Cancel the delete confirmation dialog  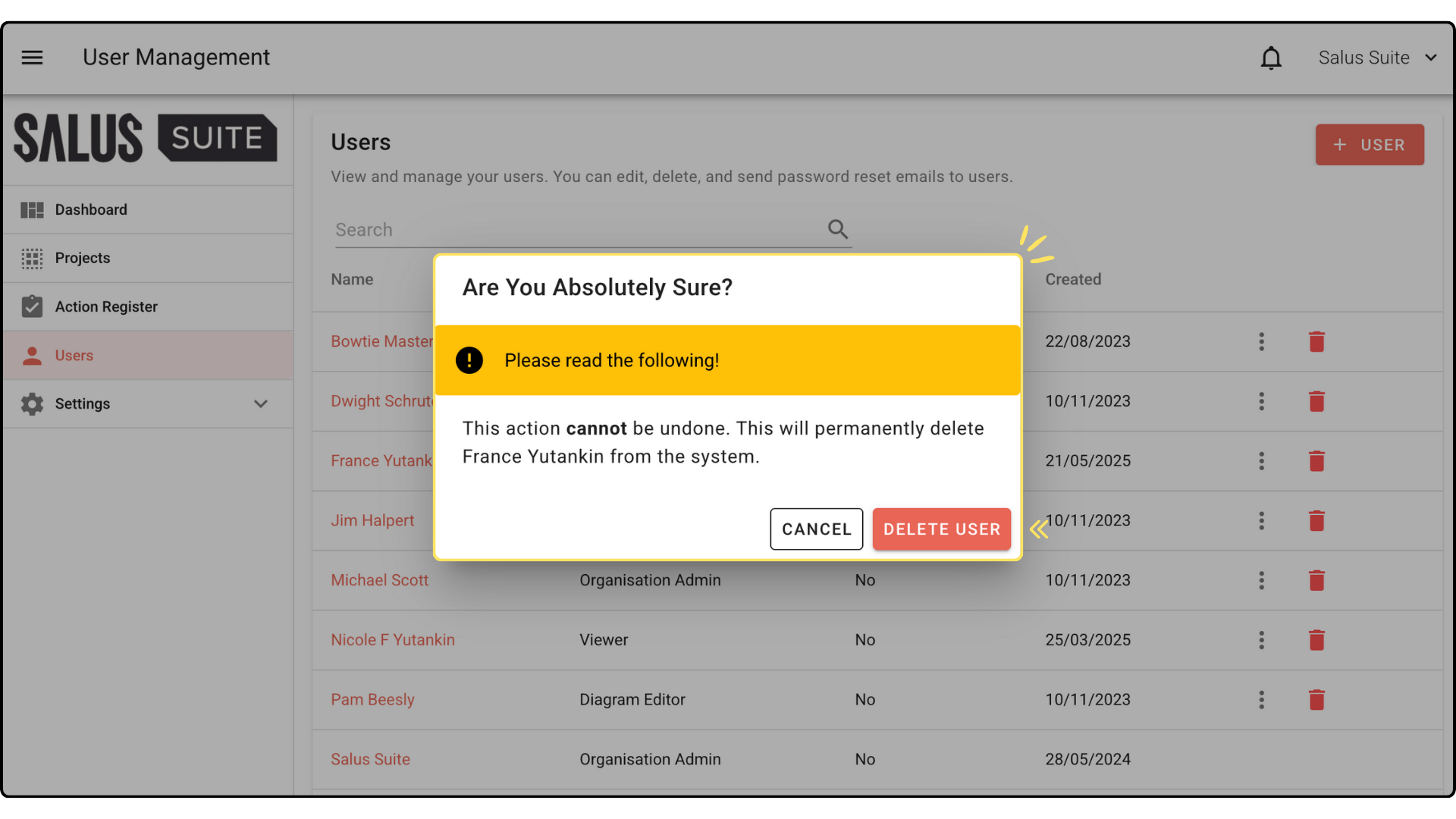(x=816, y=529)
